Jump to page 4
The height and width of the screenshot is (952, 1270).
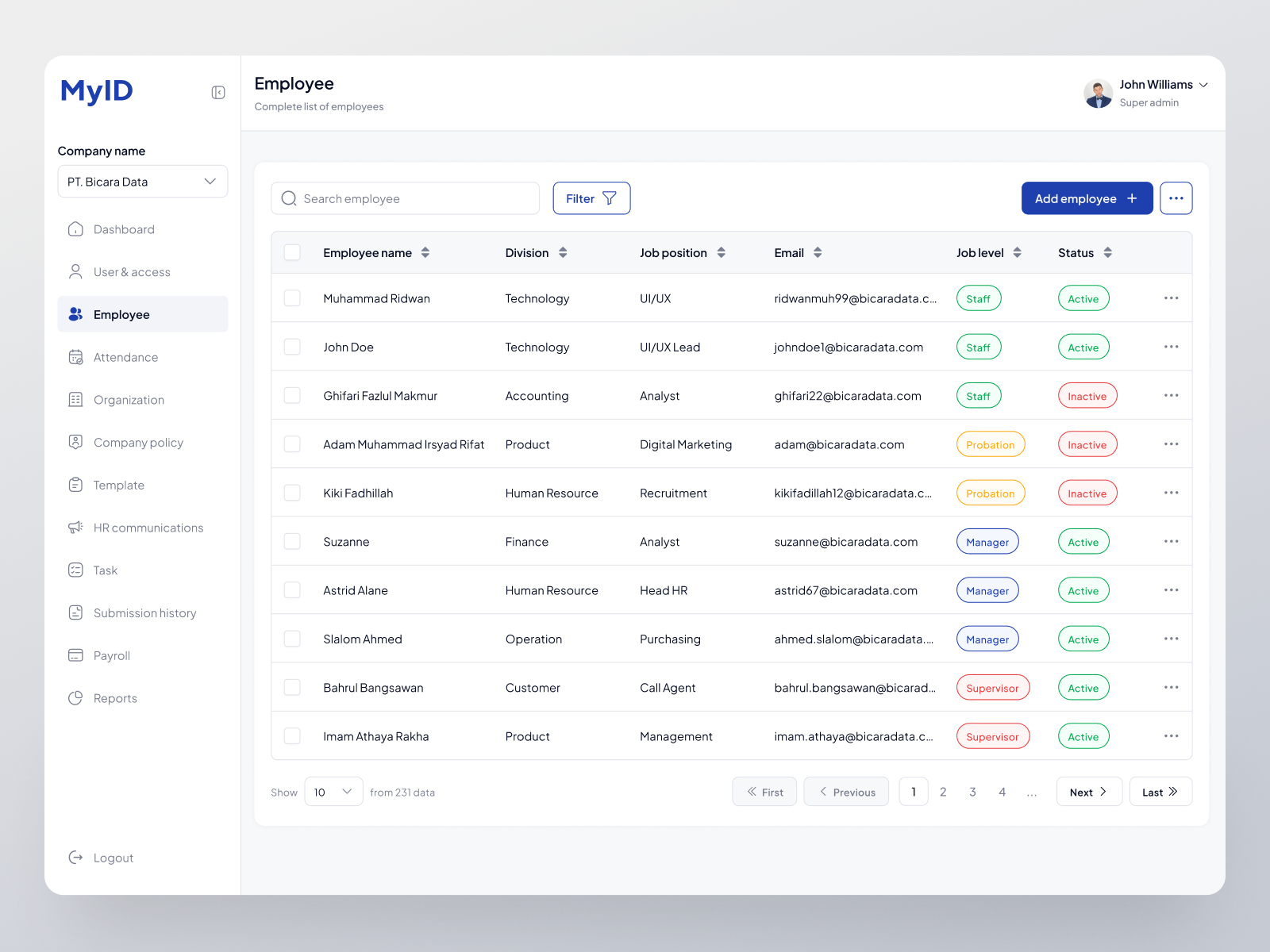[1003, 792]
